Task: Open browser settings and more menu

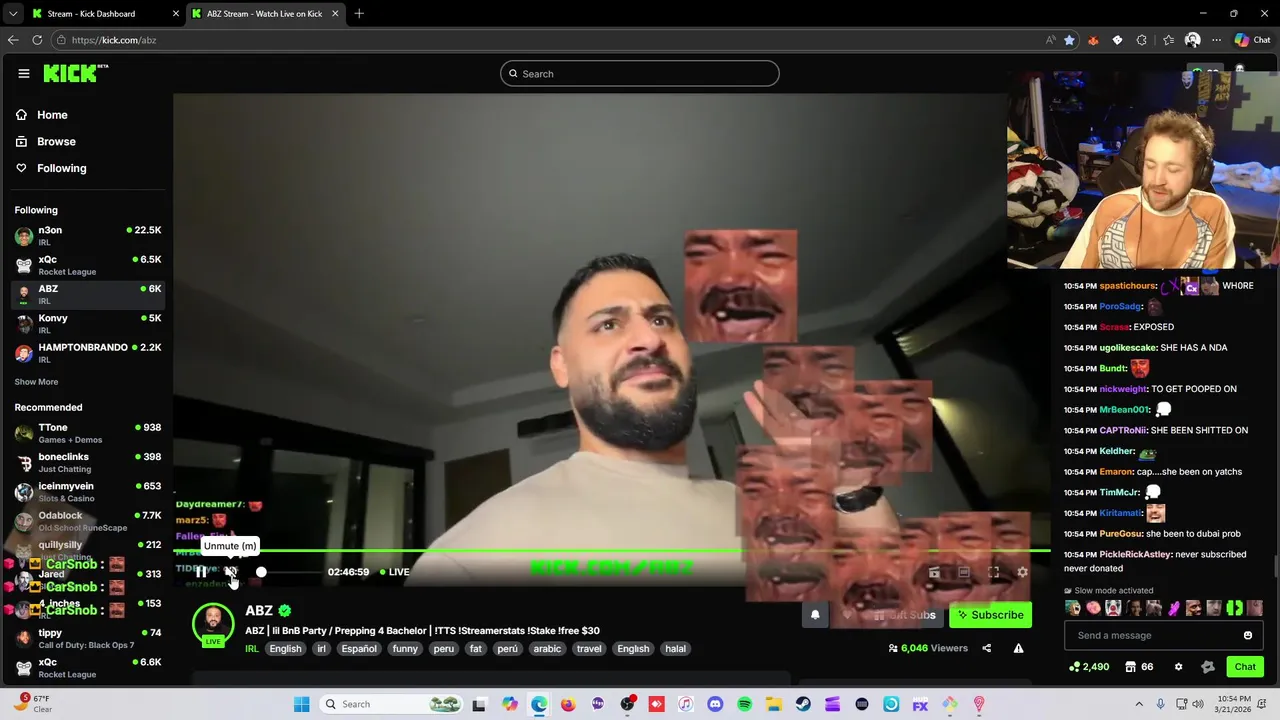Action: point(1216,40)
